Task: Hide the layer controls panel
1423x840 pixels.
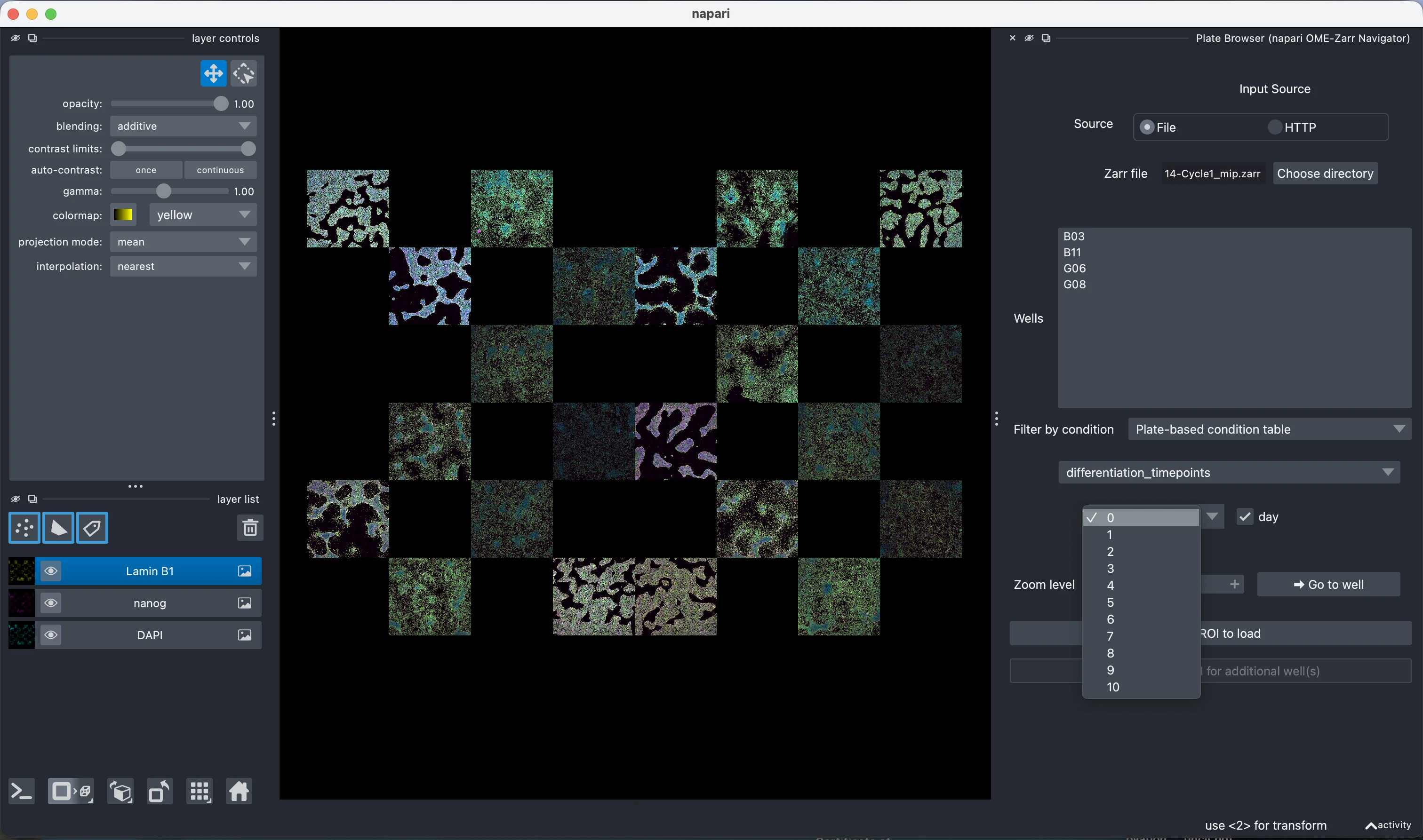Action: [16, 38]
